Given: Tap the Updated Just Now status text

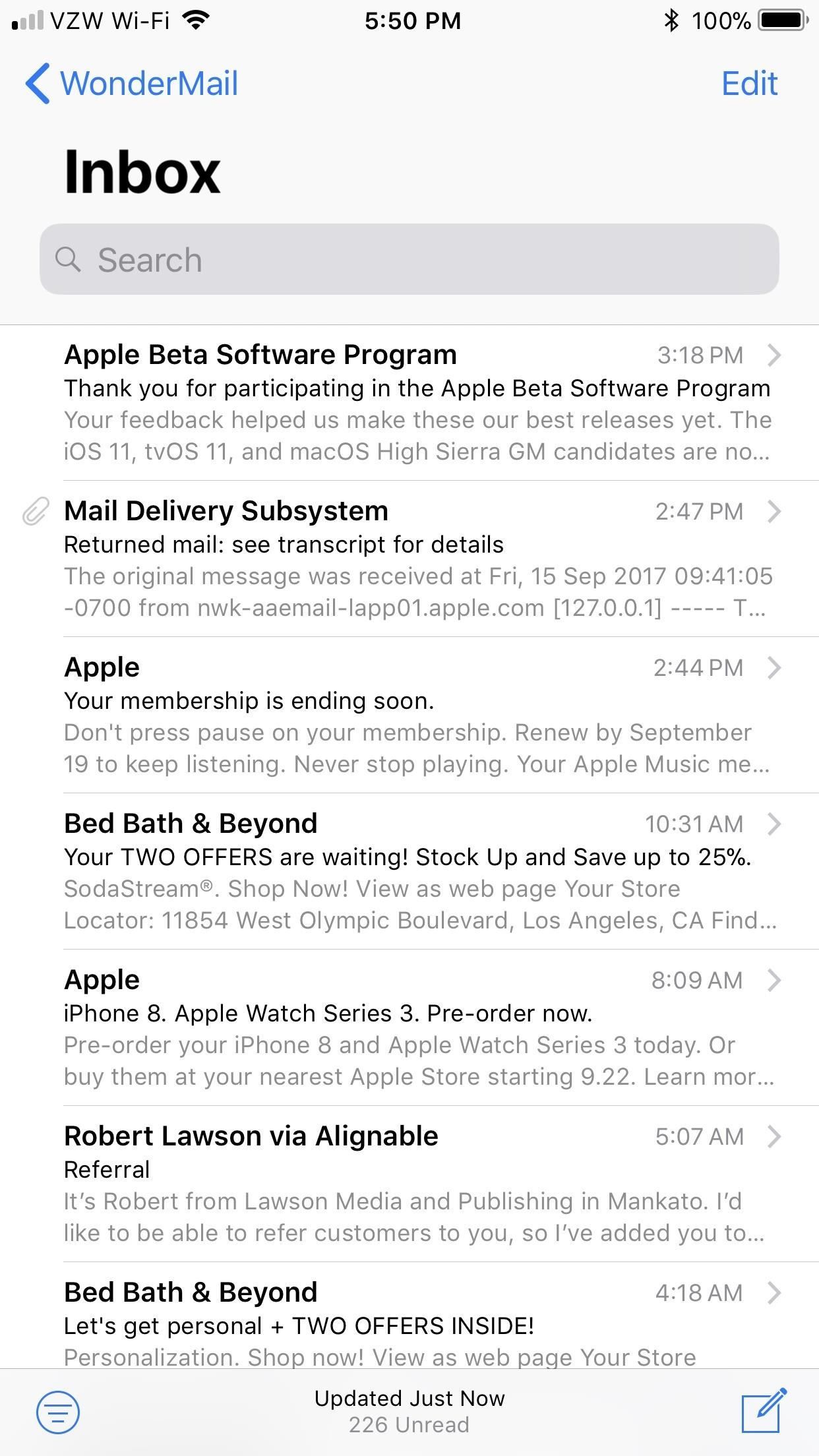Looking at the screenshot, I should click(409, 1398).
